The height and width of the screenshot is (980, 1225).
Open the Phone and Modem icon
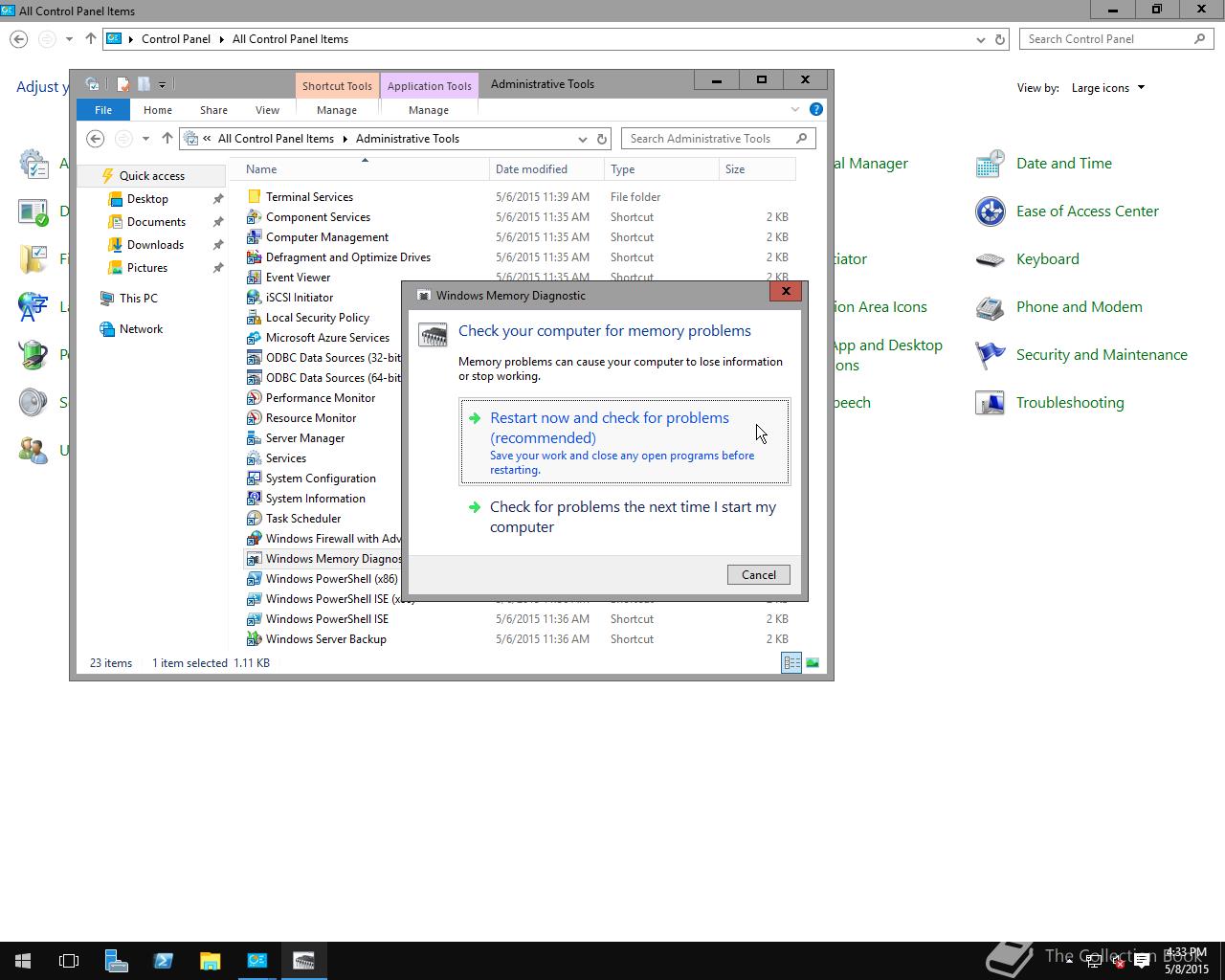click(x=990, y=307)
